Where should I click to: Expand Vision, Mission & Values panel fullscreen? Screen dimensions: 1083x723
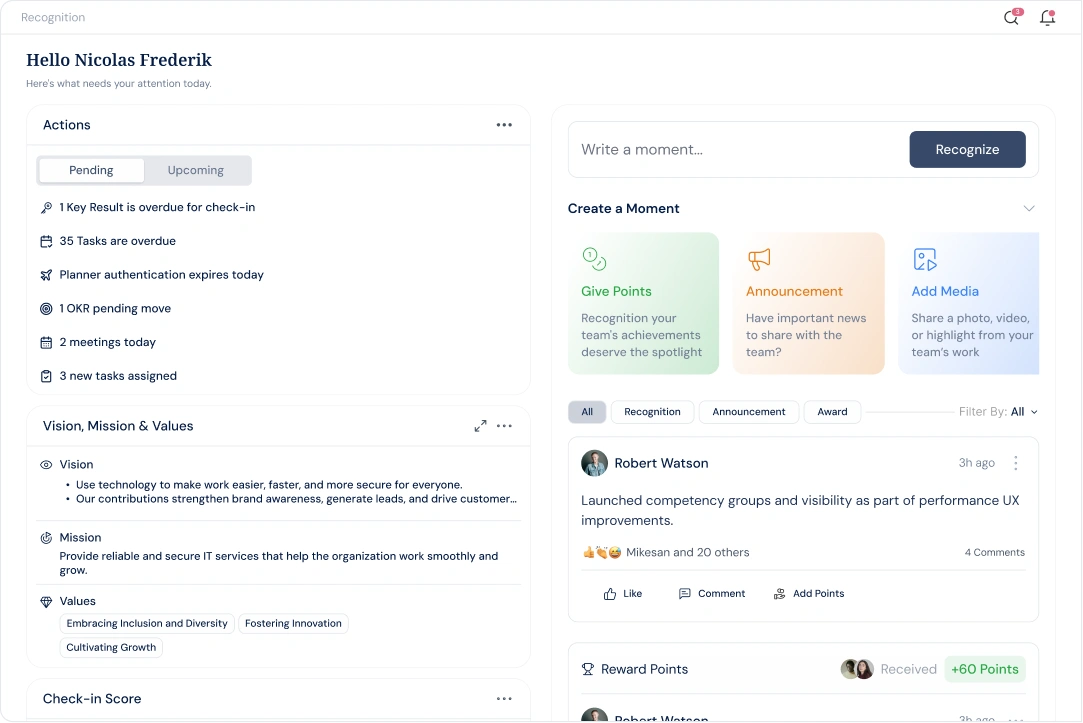pyautogui.click(x=480, y=426)
